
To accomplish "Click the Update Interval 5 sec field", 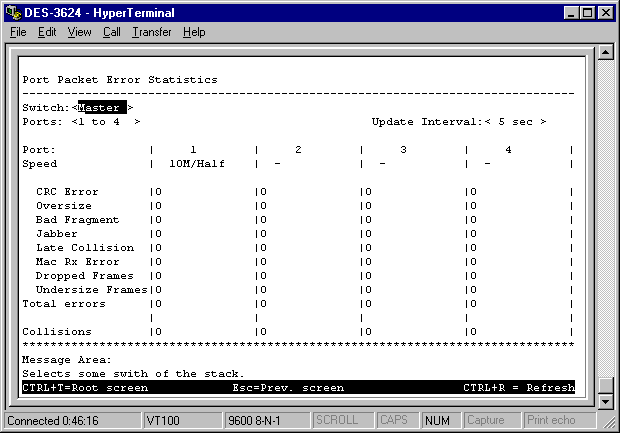I will click(x=514, y=122).
